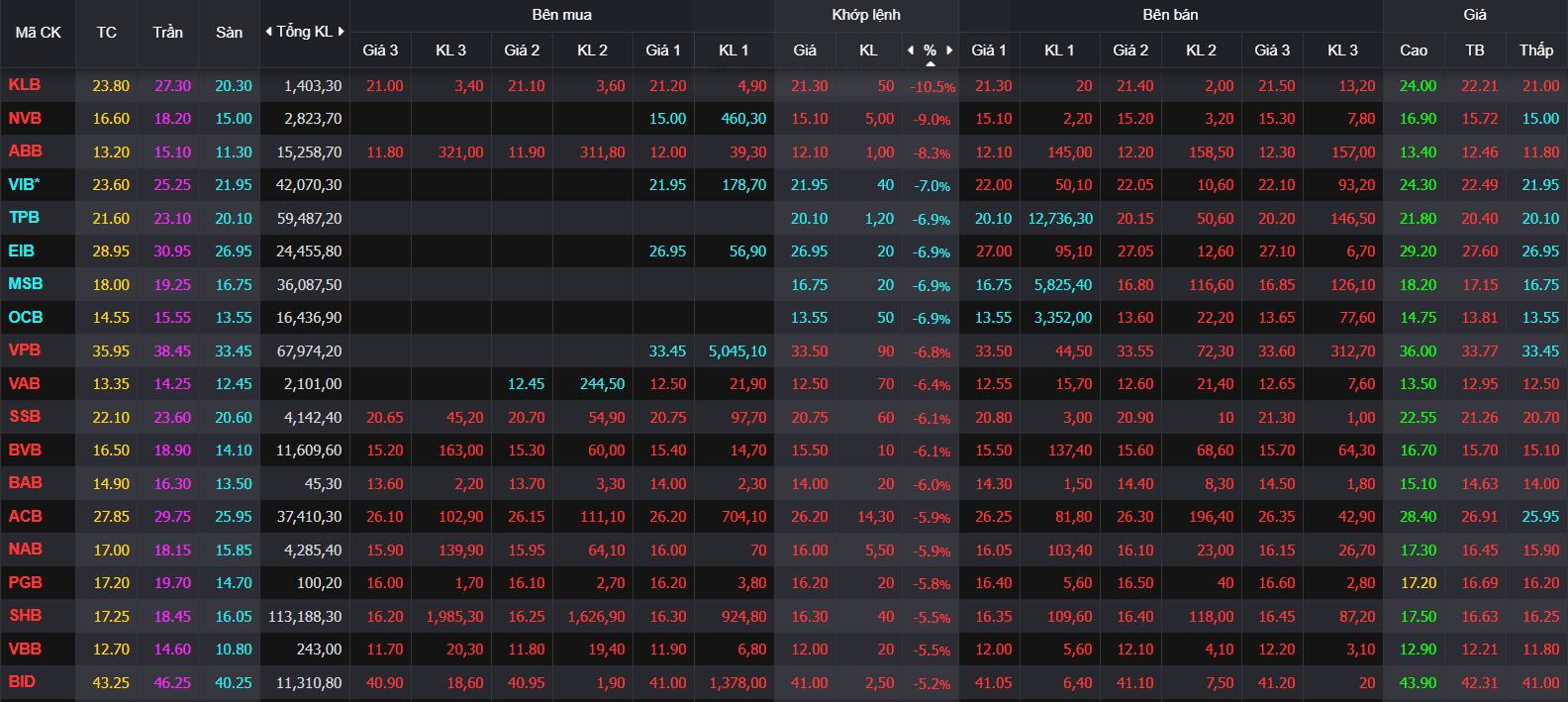Open the VIB stock symbol
Viewport: 1568px width, 702px height.
[24, 184]
